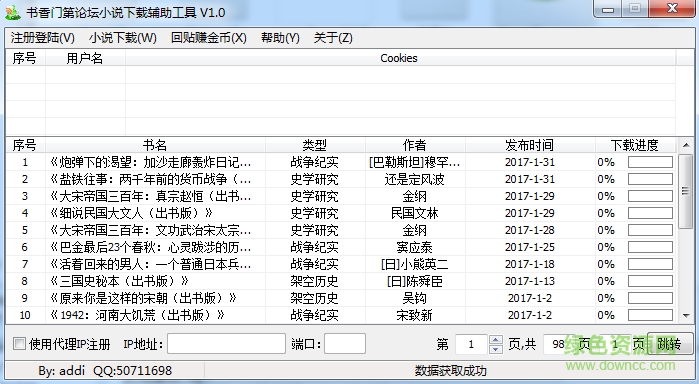Minimize the window
The image size is (699, 384).
coord(609,9)
